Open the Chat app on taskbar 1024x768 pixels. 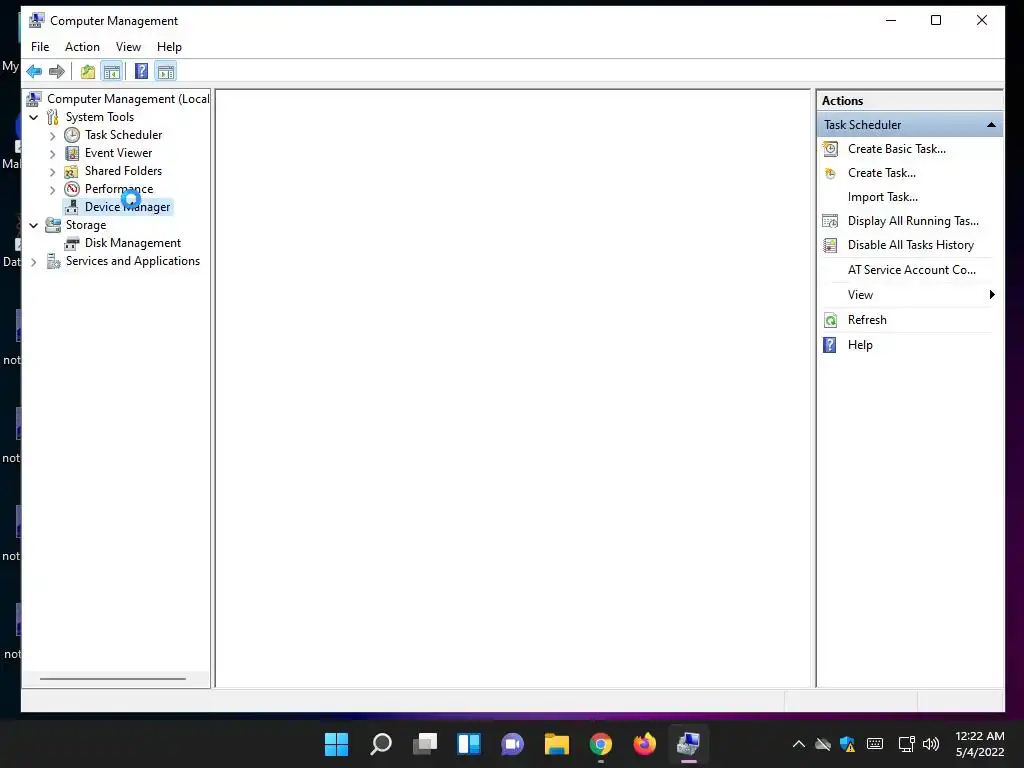pyautogui.click(x=513, y=744)
